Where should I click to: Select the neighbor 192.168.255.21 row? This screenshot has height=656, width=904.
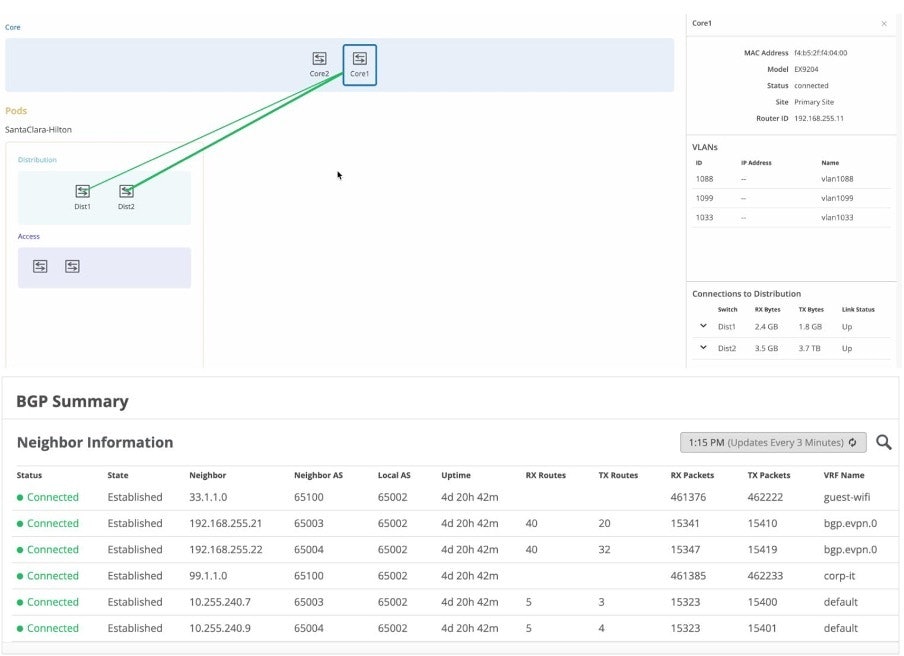(226, 523)
